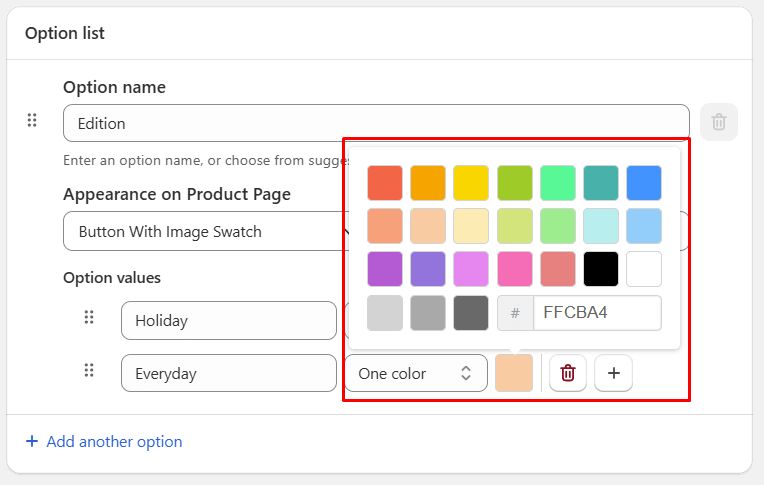The height and width of the screenshot is (485, 764).
Task: Click the Edition option name field
Action: [x=375, y=124]
